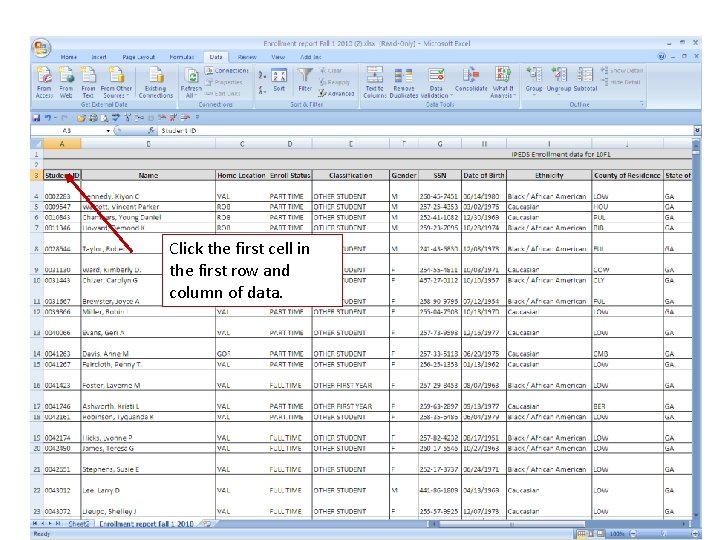This screenshot has width=720, height=540.
Task: Click the Connections icon in the ribbon
Action: pos(226,71)
